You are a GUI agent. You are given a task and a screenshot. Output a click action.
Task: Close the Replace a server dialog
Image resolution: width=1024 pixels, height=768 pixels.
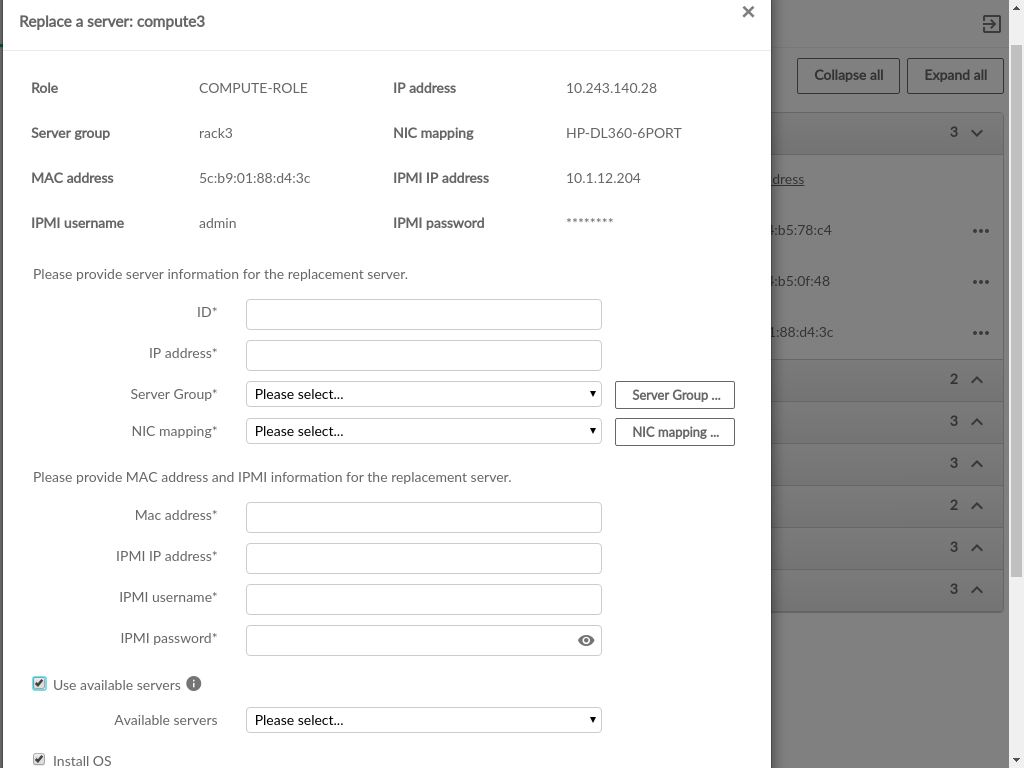[x=748, y=13]
